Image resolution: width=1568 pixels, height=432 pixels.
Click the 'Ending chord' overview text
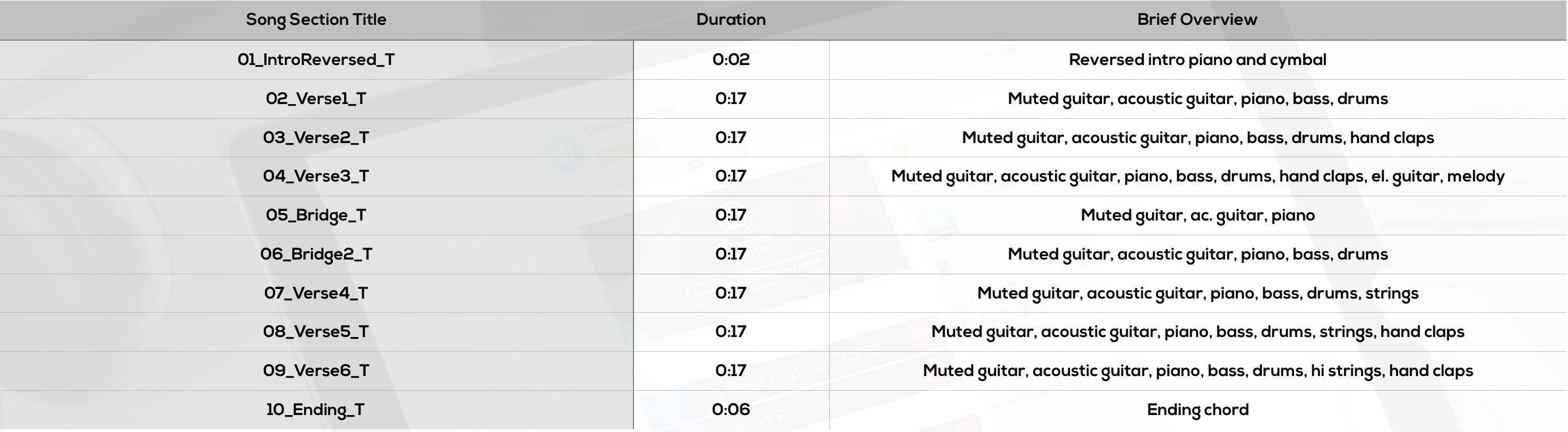click(x=1197, y=409)
